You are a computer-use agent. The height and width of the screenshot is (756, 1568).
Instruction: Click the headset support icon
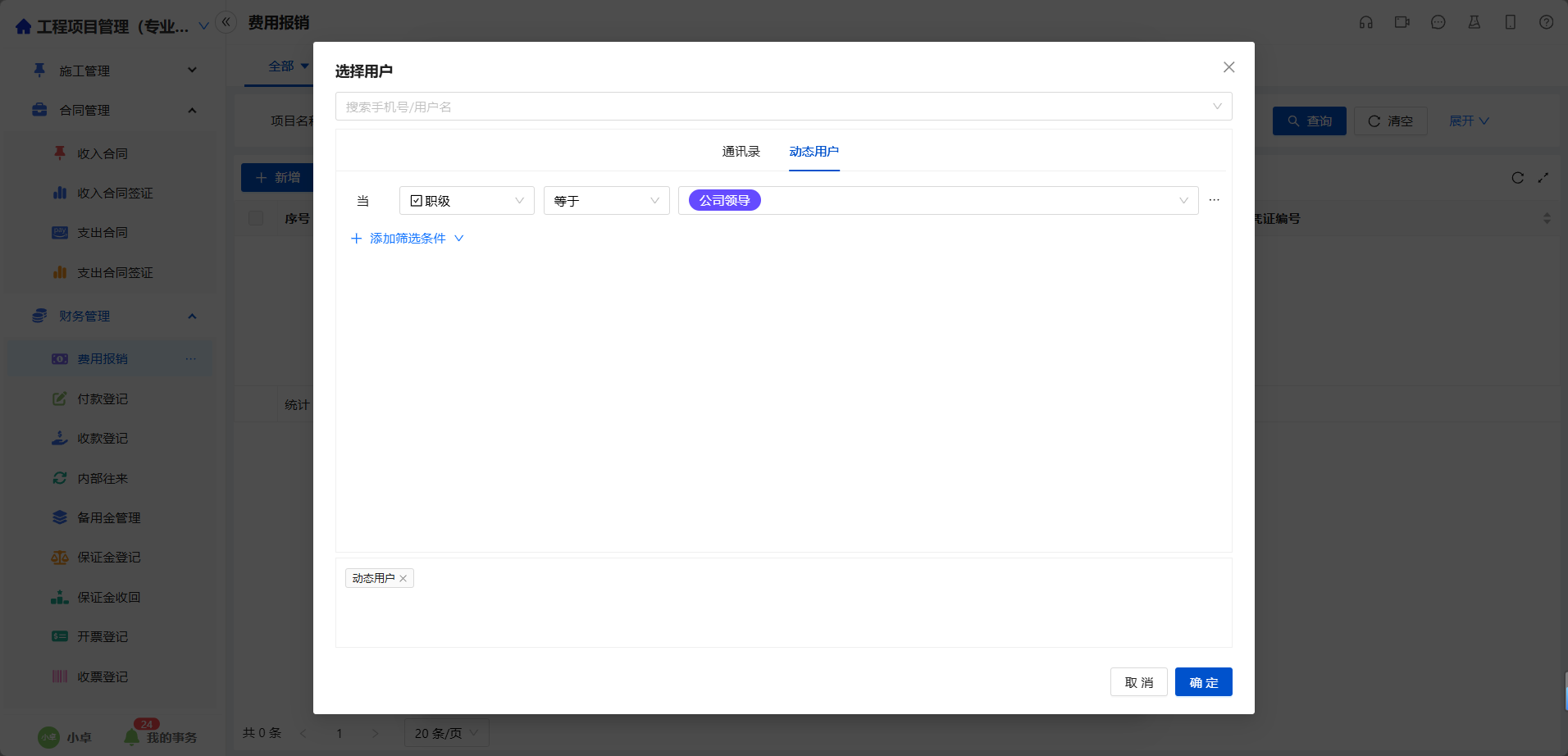(x=1365, y=22)
